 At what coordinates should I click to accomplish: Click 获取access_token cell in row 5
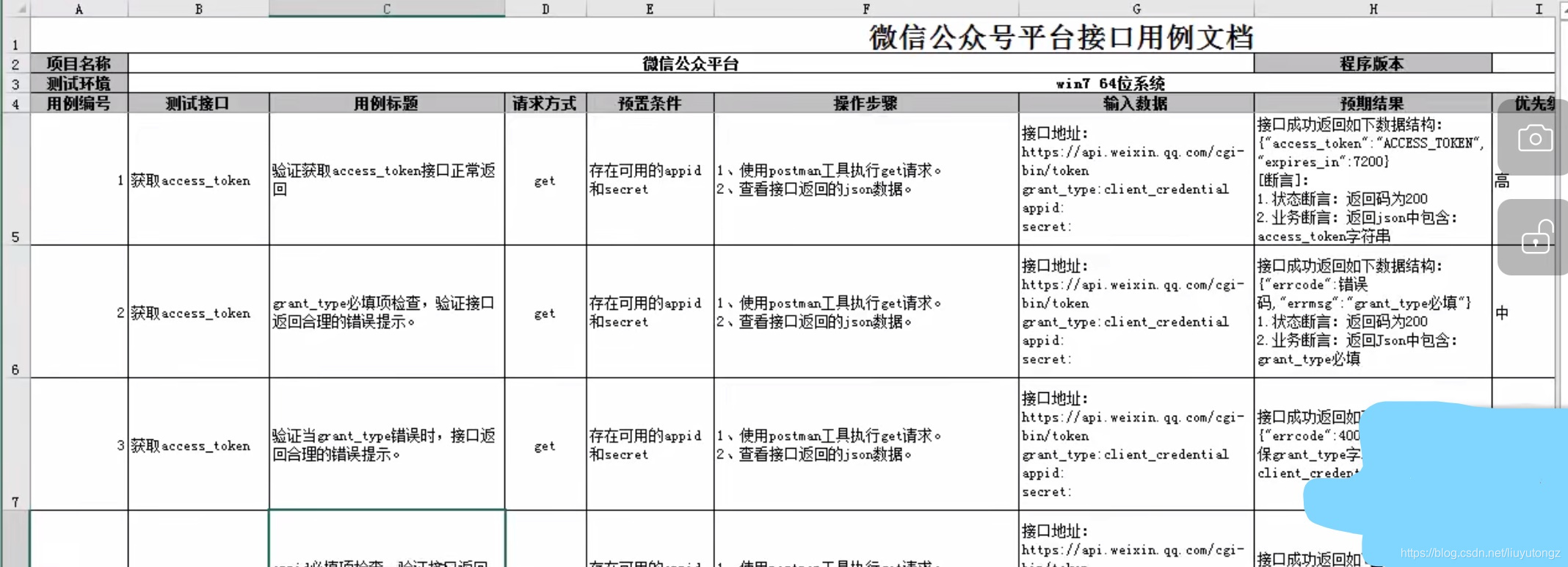[x=199, y=179]
